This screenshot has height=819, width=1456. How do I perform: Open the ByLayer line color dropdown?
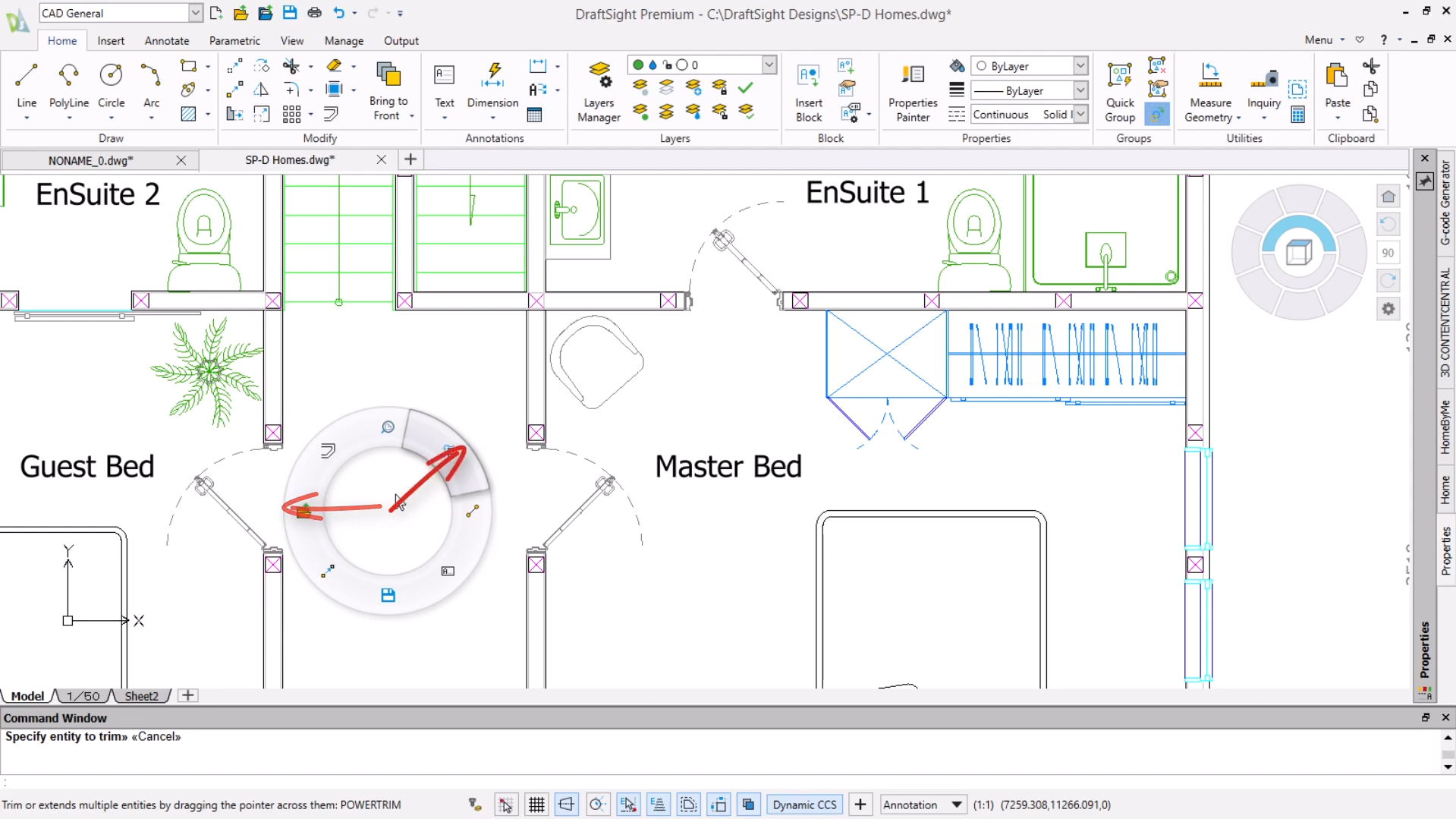click(x=1080, y=66)
